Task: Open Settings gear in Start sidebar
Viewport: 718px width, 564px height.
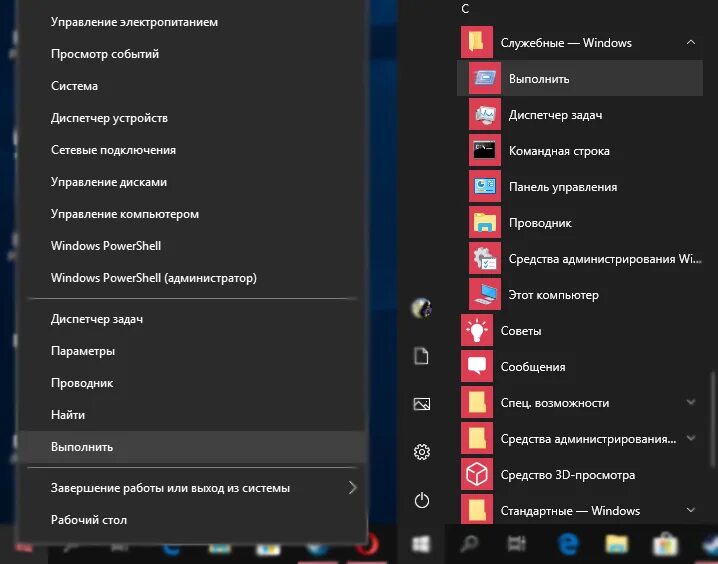Action: point(421,452)
